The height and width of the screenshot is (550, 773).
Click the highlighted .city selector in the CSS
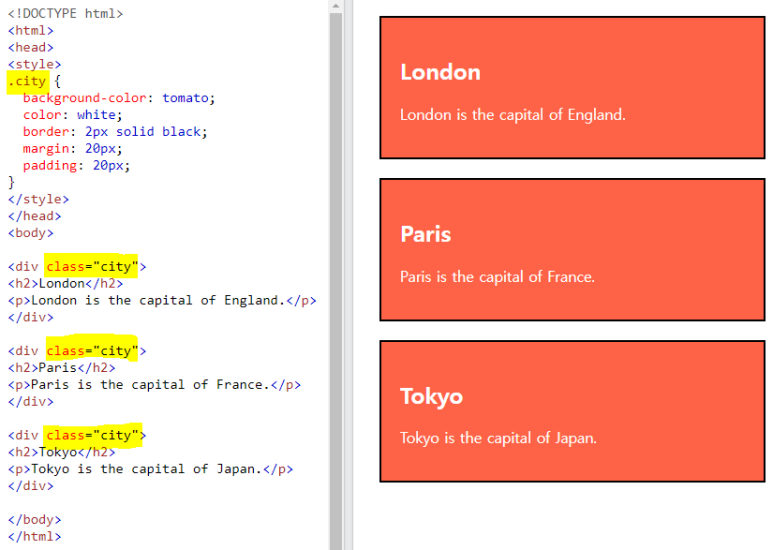click(x=28, y=81)
